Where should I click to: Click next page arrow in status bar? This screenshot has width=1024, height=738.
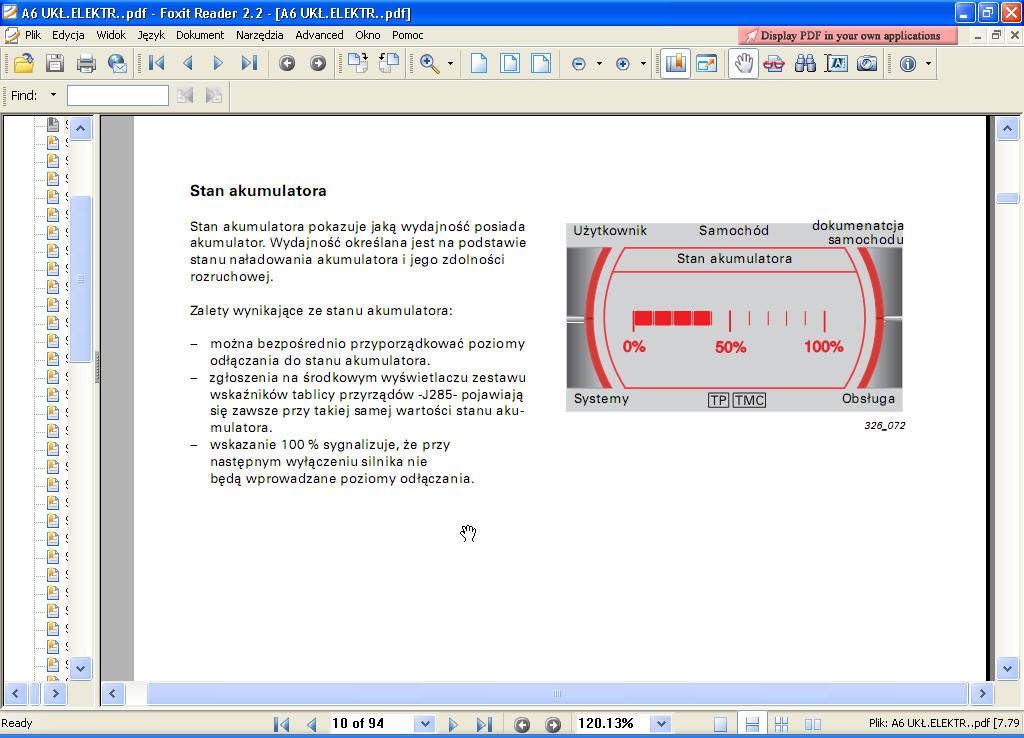tap(453, 724)
